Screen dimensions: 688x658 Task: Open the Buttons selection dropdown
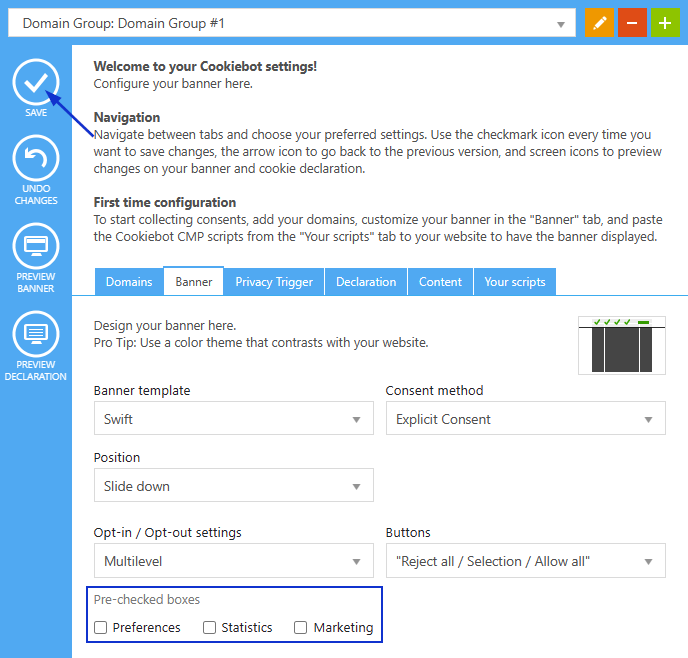pos(526,561)
